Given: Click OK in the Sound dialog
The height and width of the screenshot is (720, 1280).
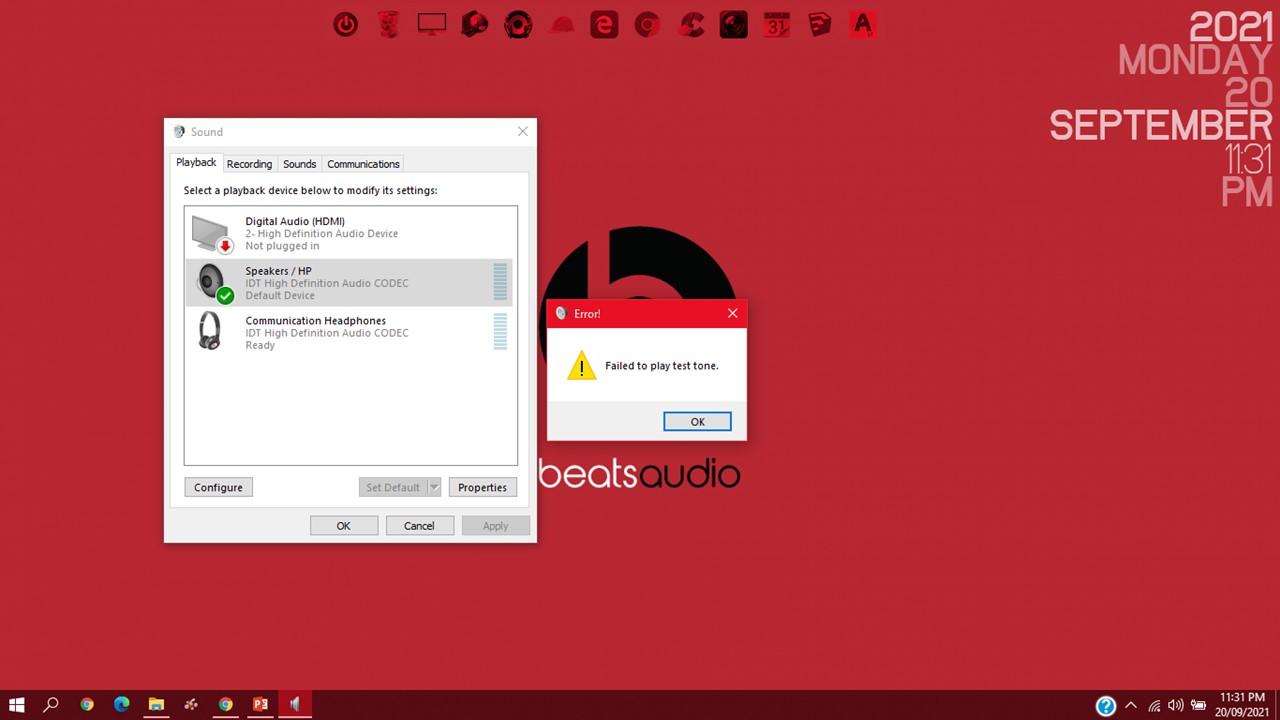Looking at the screenshot, I should pyautogui.click(x=343, y=526).
